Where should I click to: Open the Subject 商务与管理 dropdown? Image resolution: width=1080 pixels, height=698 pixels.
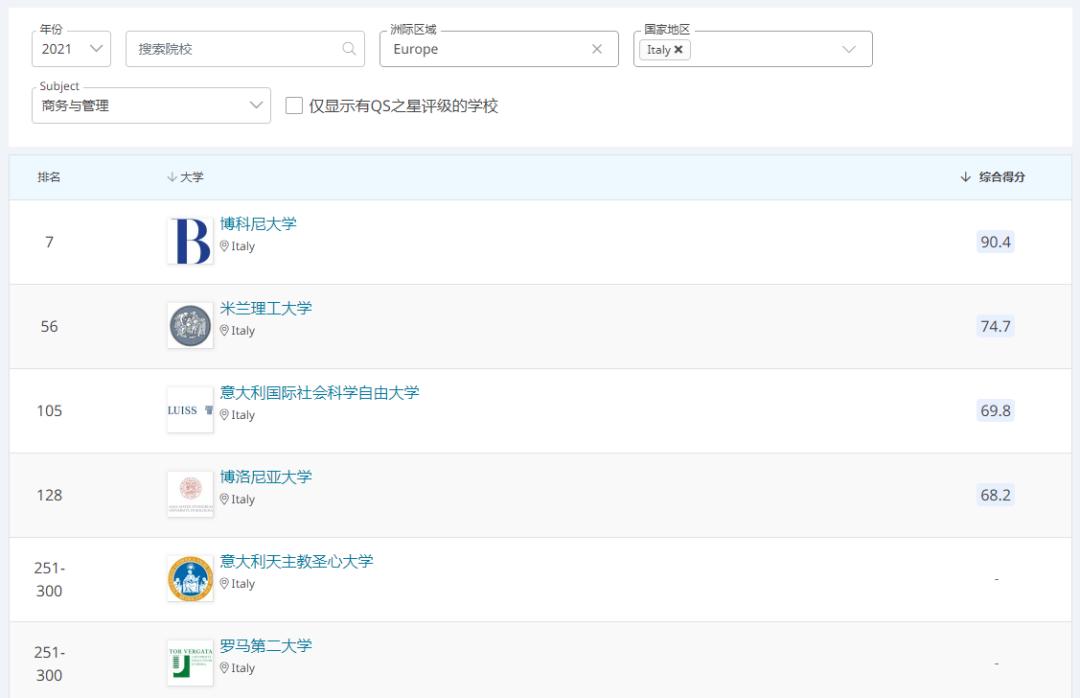(x=152, y=105)
